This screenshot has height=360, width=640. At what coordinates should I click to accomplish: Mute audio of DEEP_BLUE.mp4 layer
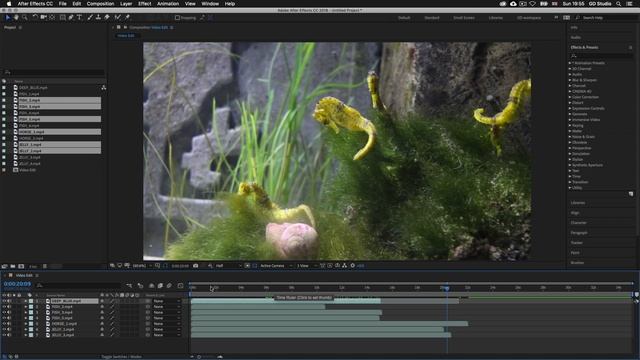tap(9, 301)
